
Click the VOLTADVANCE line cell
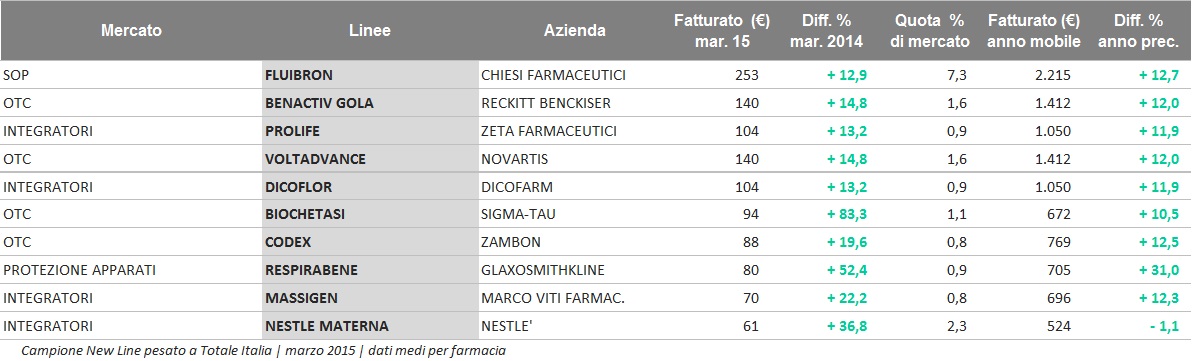pos(369,159)
